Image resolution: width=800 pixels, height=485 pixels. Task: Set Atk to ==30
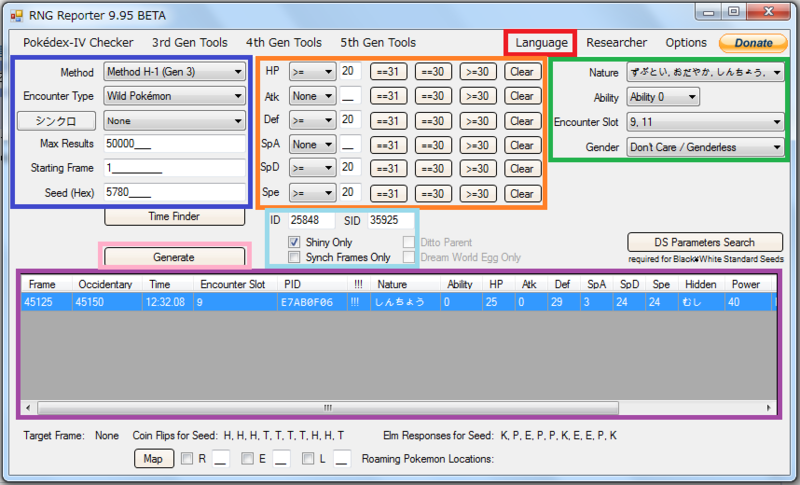(433, 96)
